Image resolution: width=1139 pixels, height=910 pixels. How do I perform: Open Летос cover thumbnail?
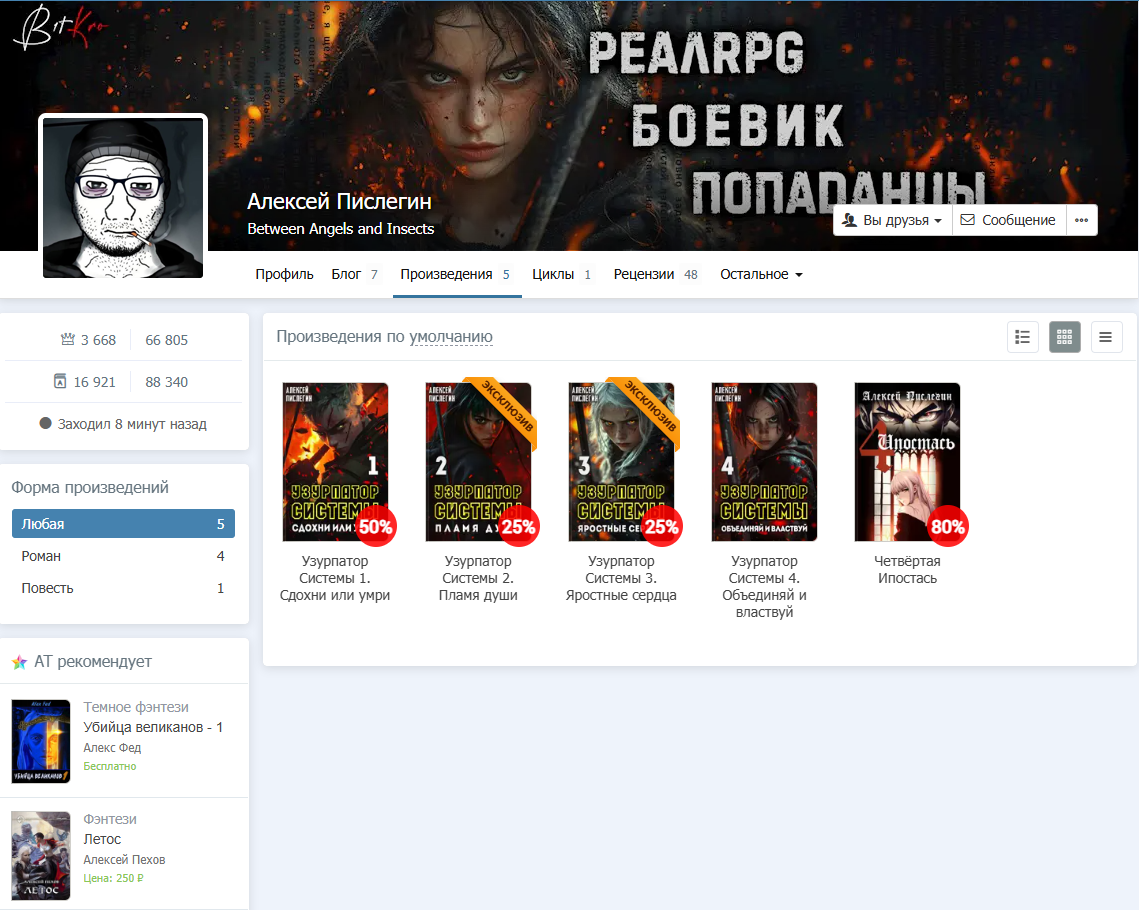tap(41, 856)
